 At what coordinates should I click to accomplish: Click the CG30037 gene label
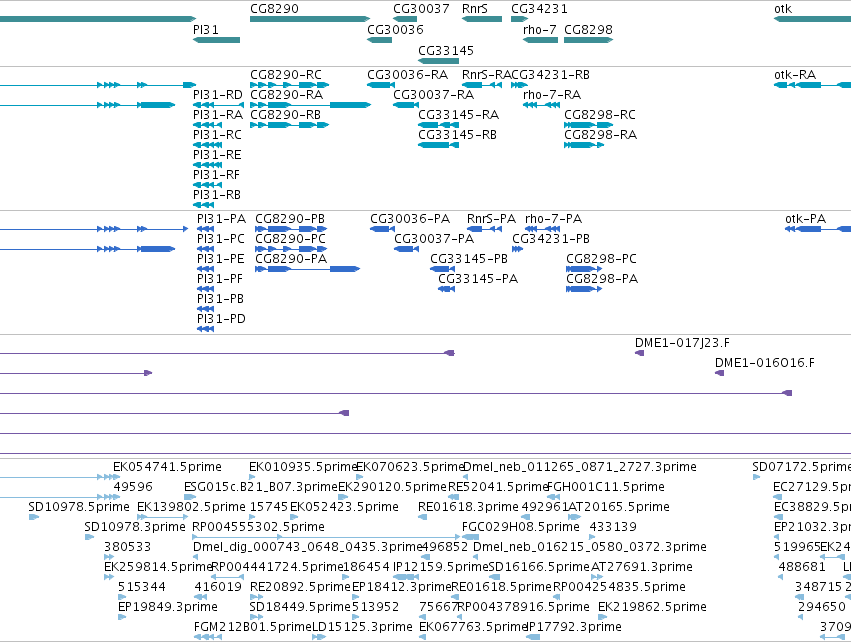(x=421, y=9)
